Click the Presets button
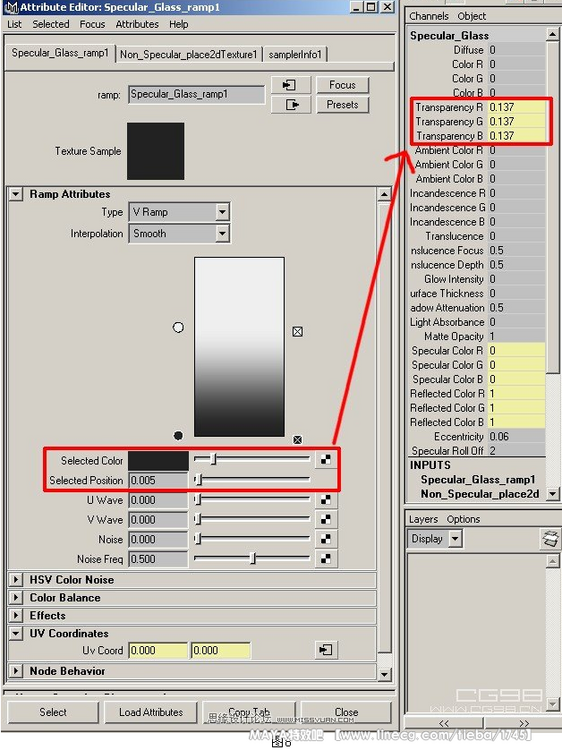Viewport: 562px width, 750px height. coord(342,104)
